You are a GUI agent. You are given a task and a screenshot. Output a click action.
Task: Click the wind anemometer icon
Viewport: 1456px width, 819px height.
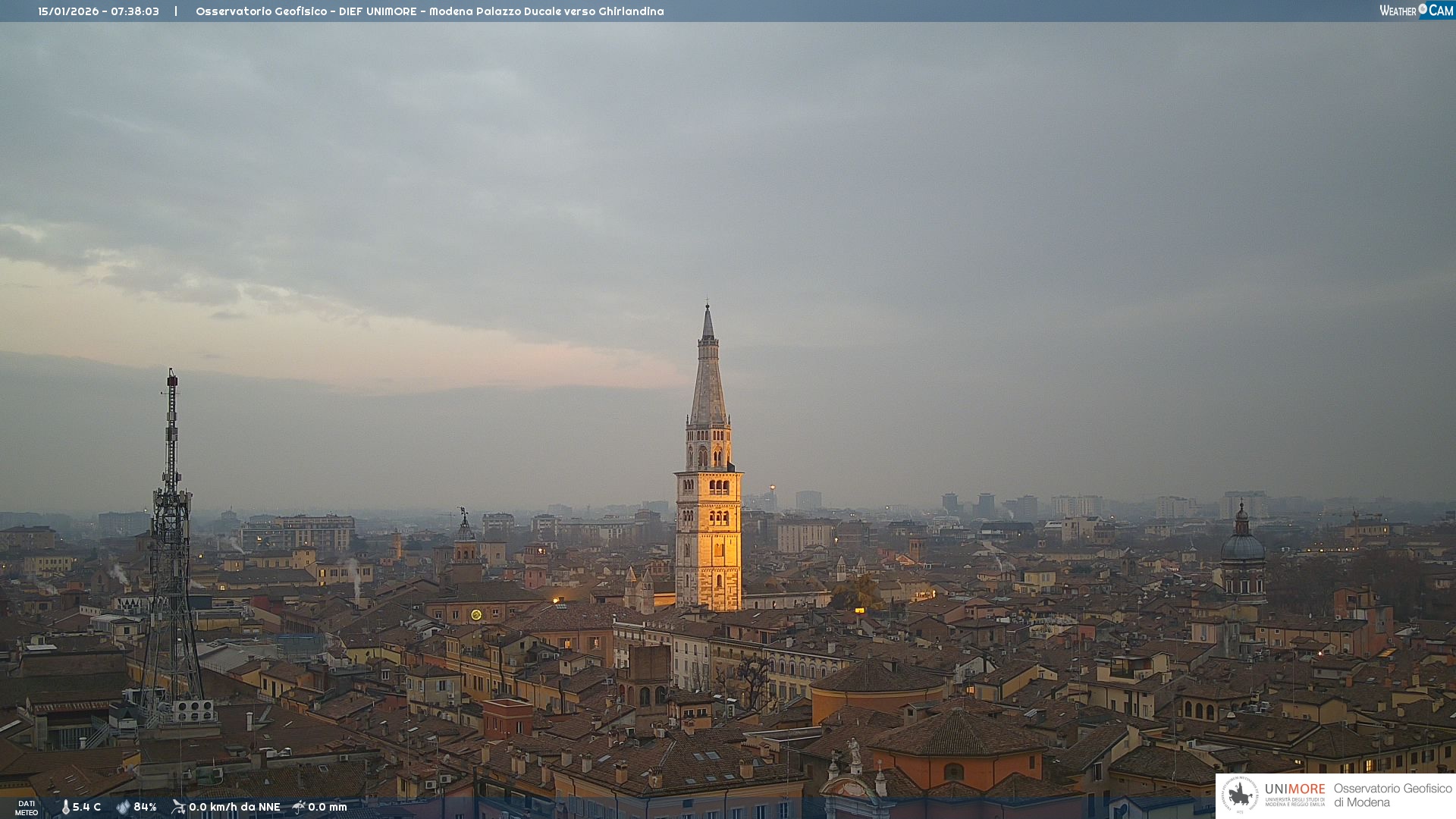click(178, 807)
